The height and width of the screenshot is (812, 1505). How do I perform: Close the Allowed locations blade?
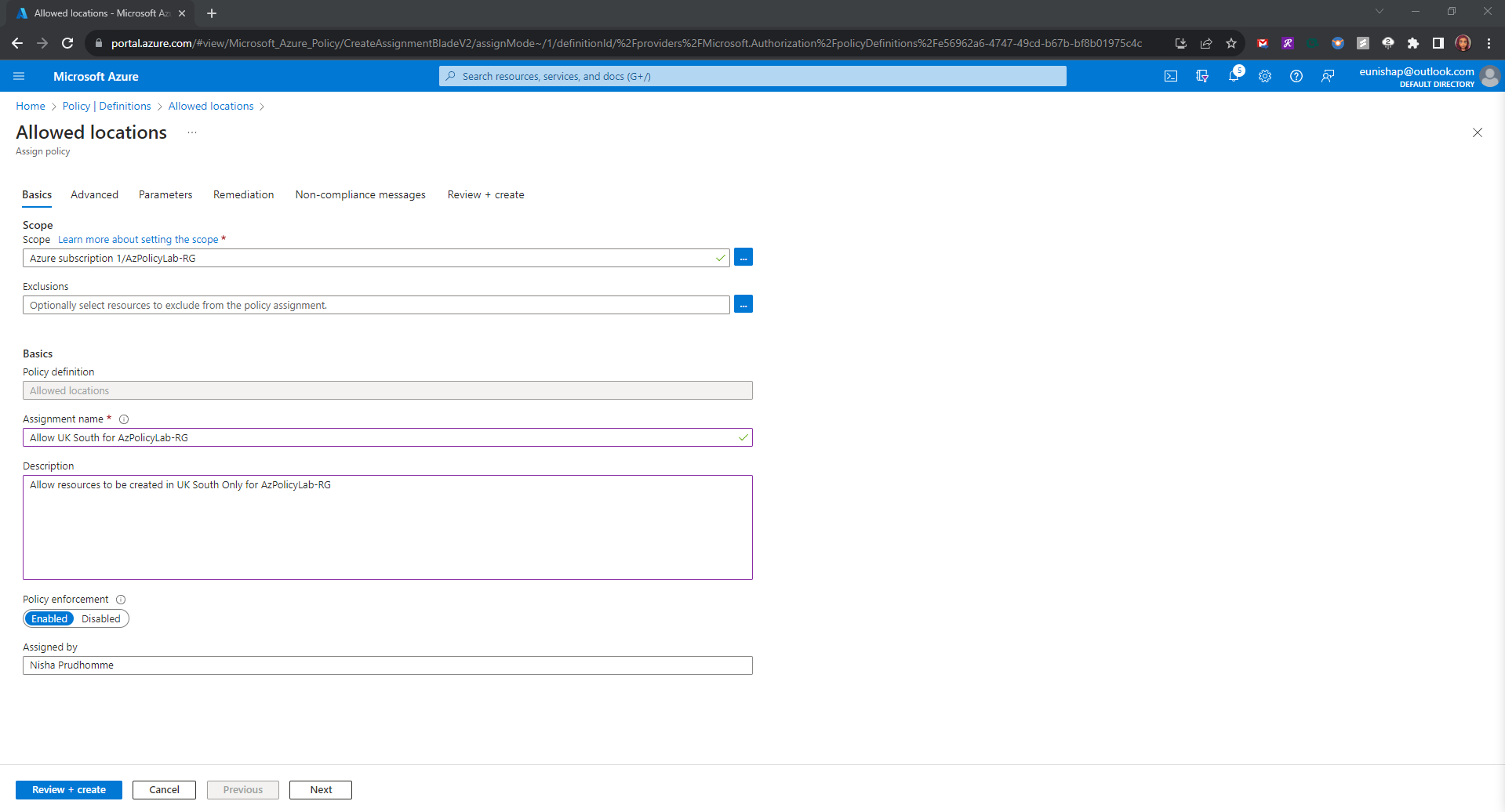(x=1477, y=132)
